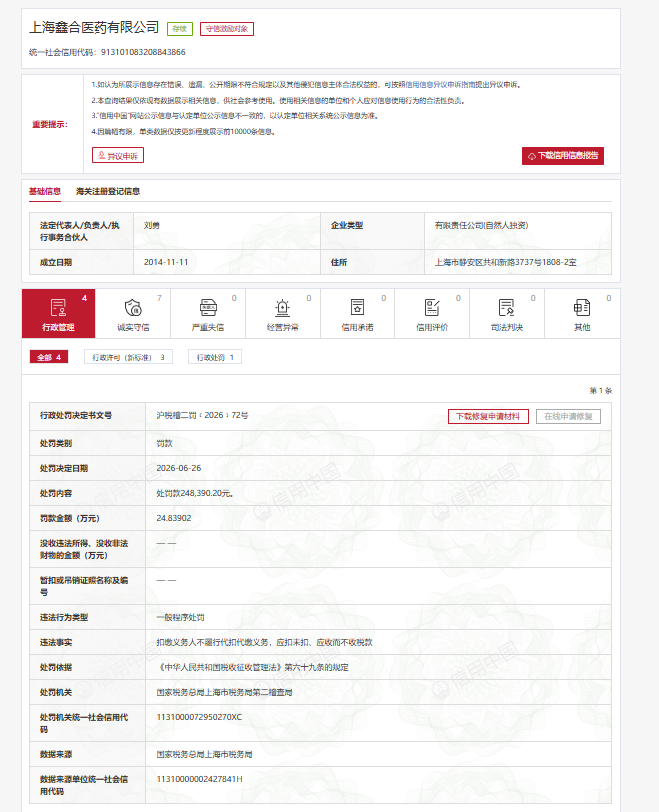Select the credit code 913101083208843866
The width and height of the screenshot is (659, 812).
pyautogui.click(x=143, y=52)
